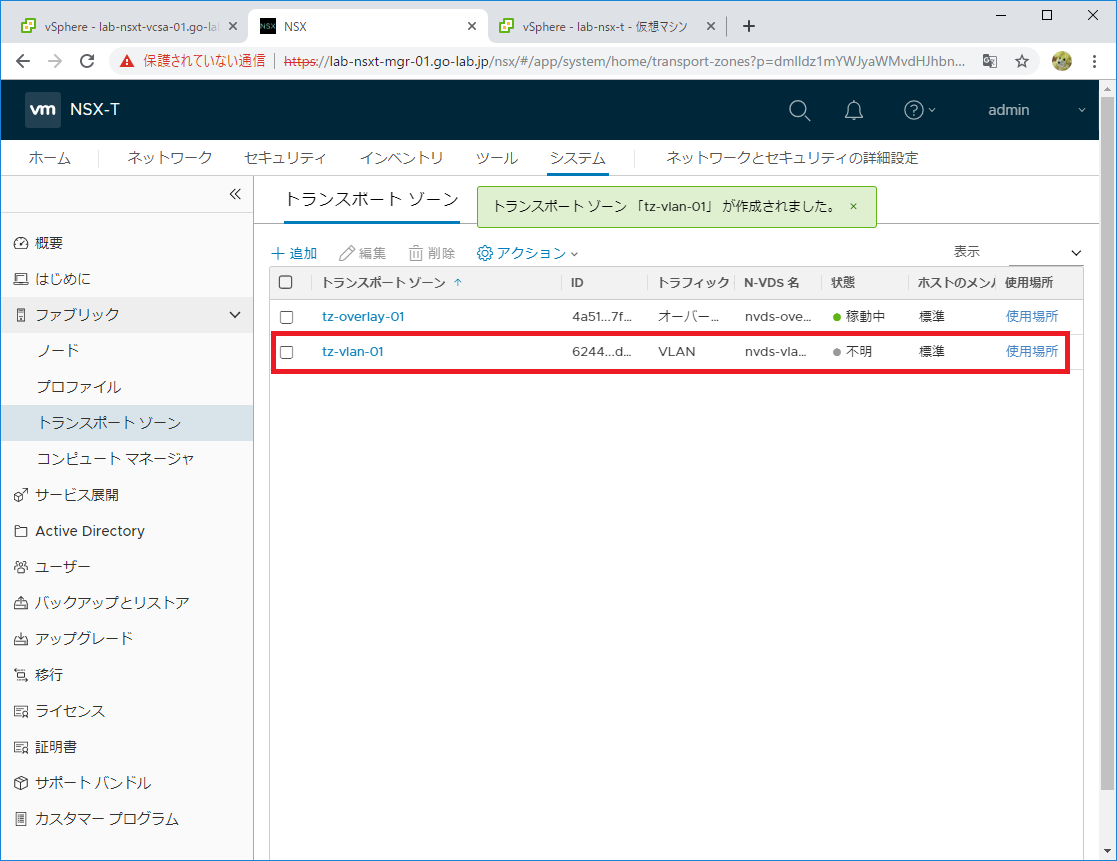
Task: Click the vm logo in the header
Action: pos(43,110)
